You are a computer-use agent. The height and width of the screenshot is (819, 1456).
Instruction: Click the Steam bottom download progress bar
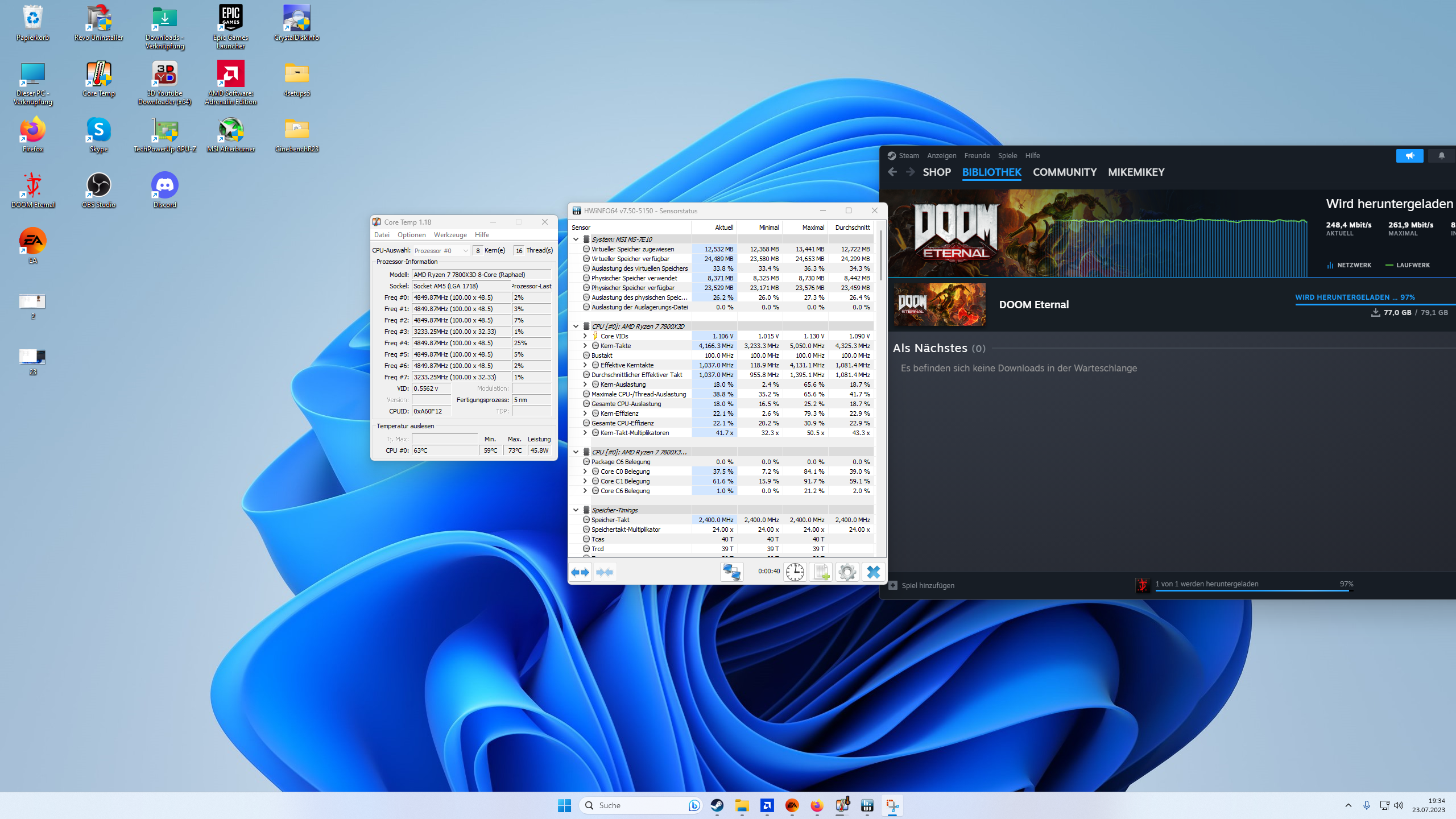coord(1254,590)
